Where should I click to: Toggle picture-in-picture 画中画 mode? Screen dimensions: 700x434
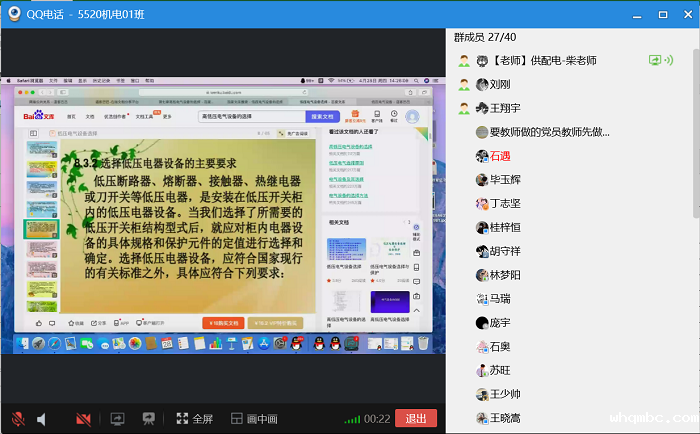(254, 418)
